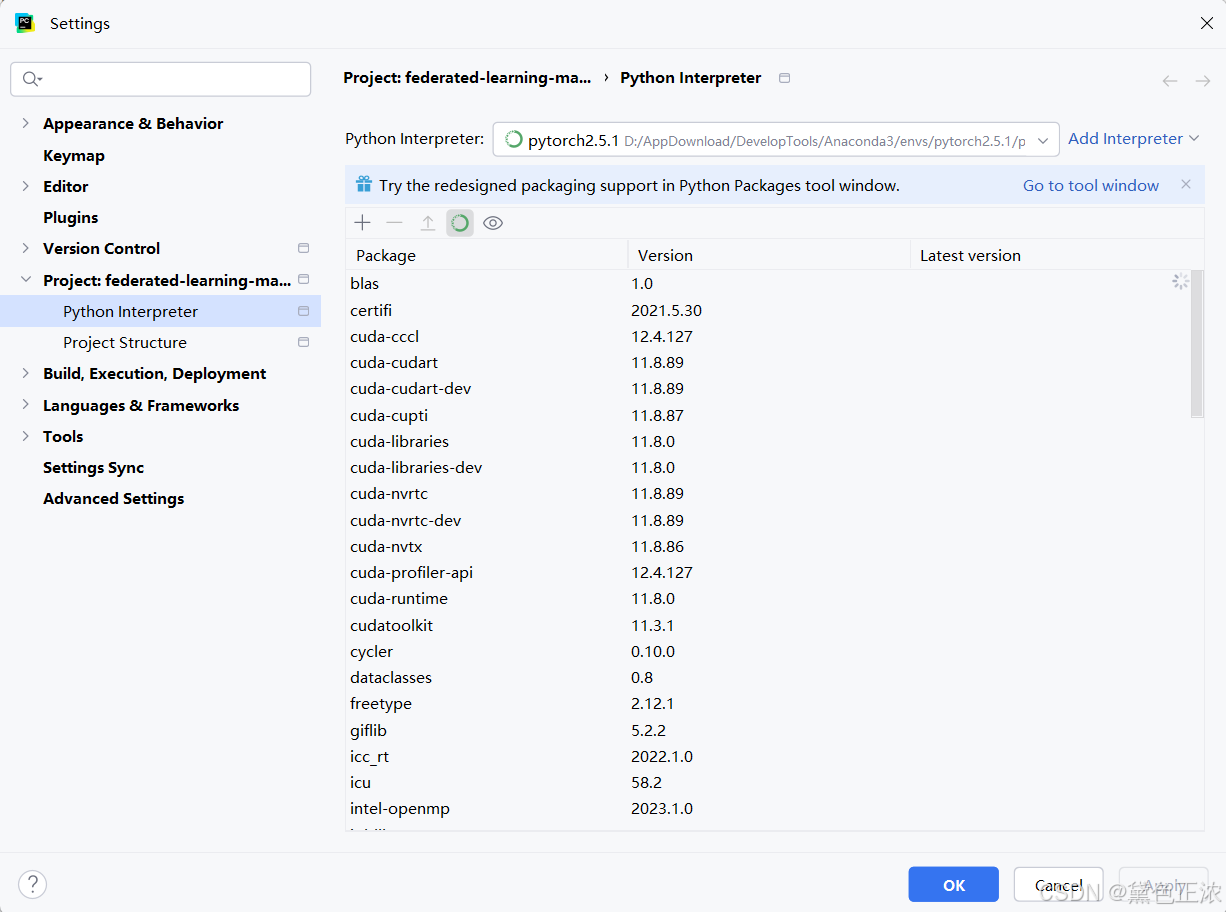
Task: Click project icon next to Project Structure
Action: click(x=304, y=342)
